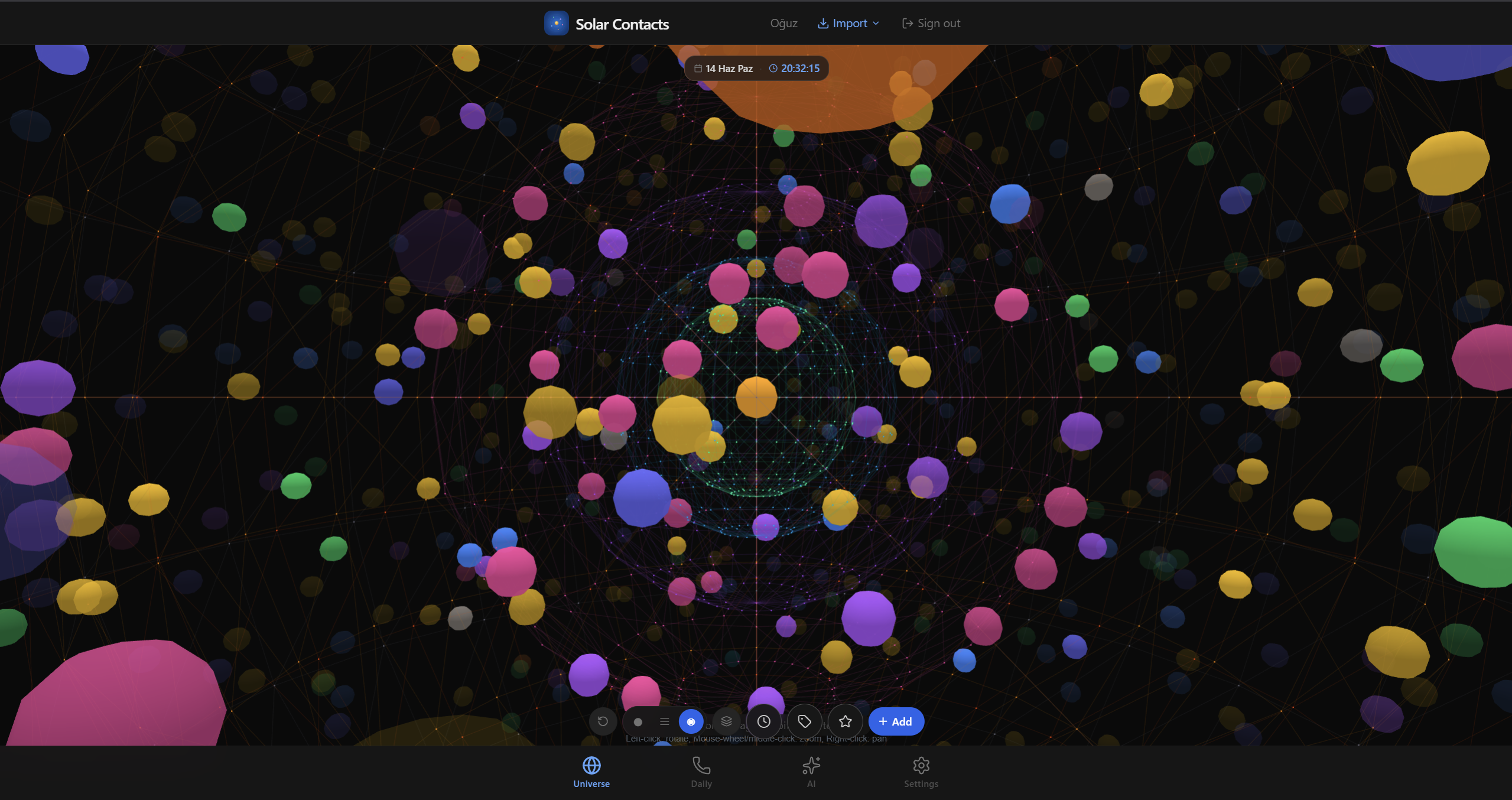Switch to the list lines view mode

[664, 721]
